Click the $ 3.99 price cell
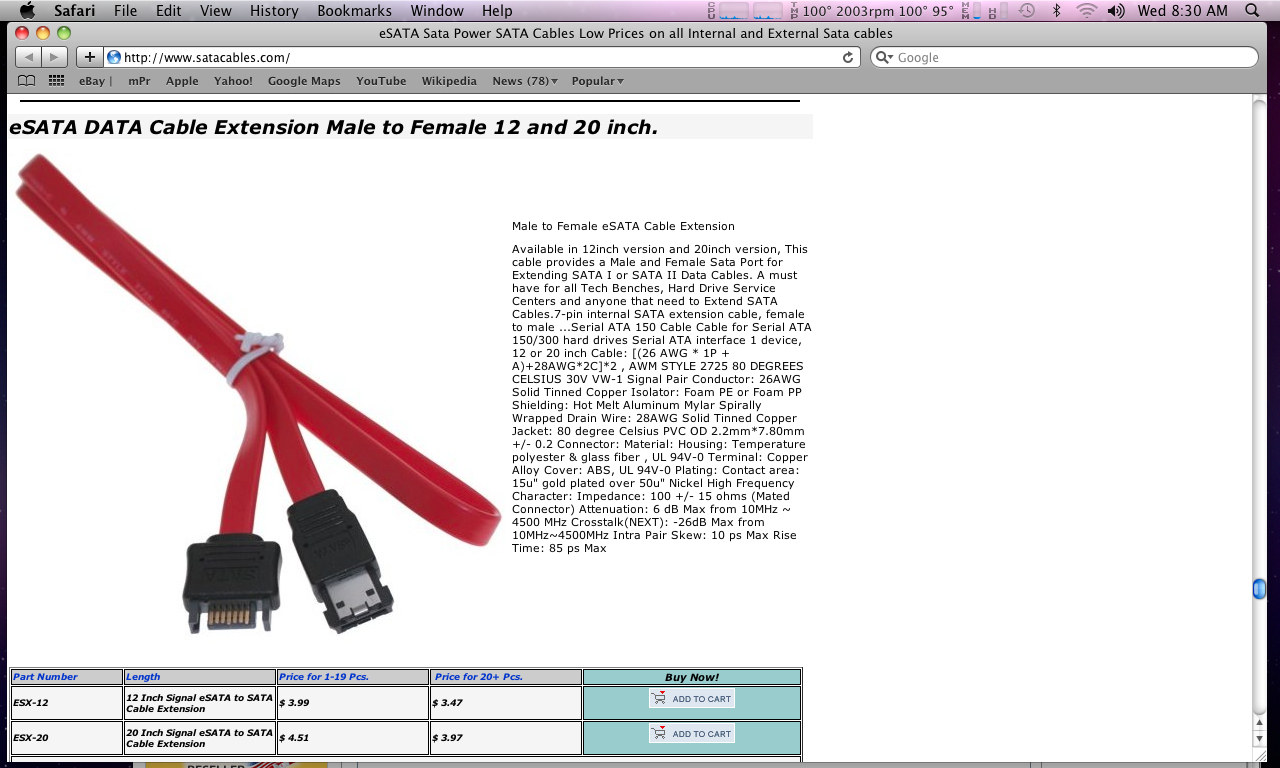This screenshot has height=768, width=1280. coord(352,703)
